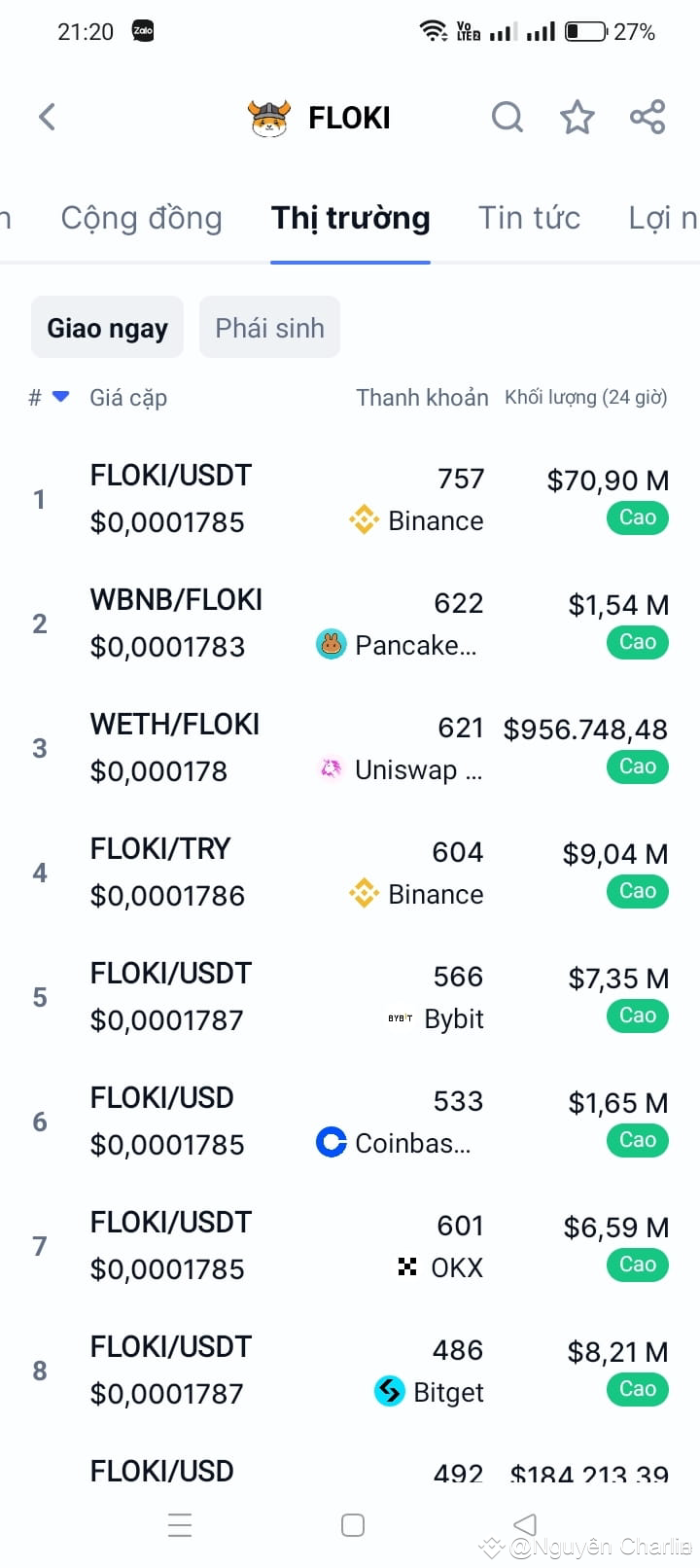This screenshot has width=700, height=1568.
Task: Tap the Cao badge on the OKX row
Action: pyautogui.click(x=638, y=1264)
